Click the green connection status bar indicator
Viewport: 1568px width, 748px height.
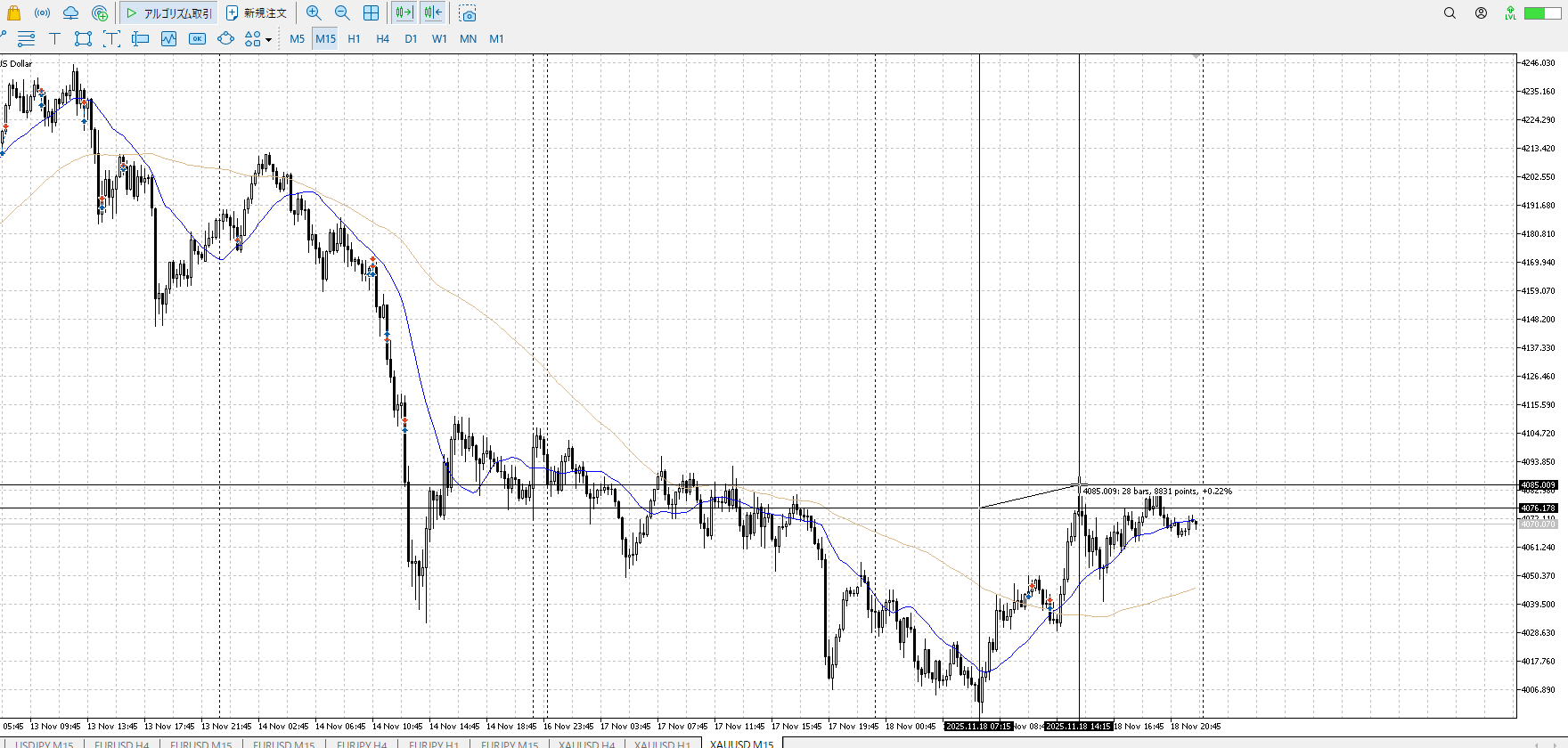(x=1535, y=12)
